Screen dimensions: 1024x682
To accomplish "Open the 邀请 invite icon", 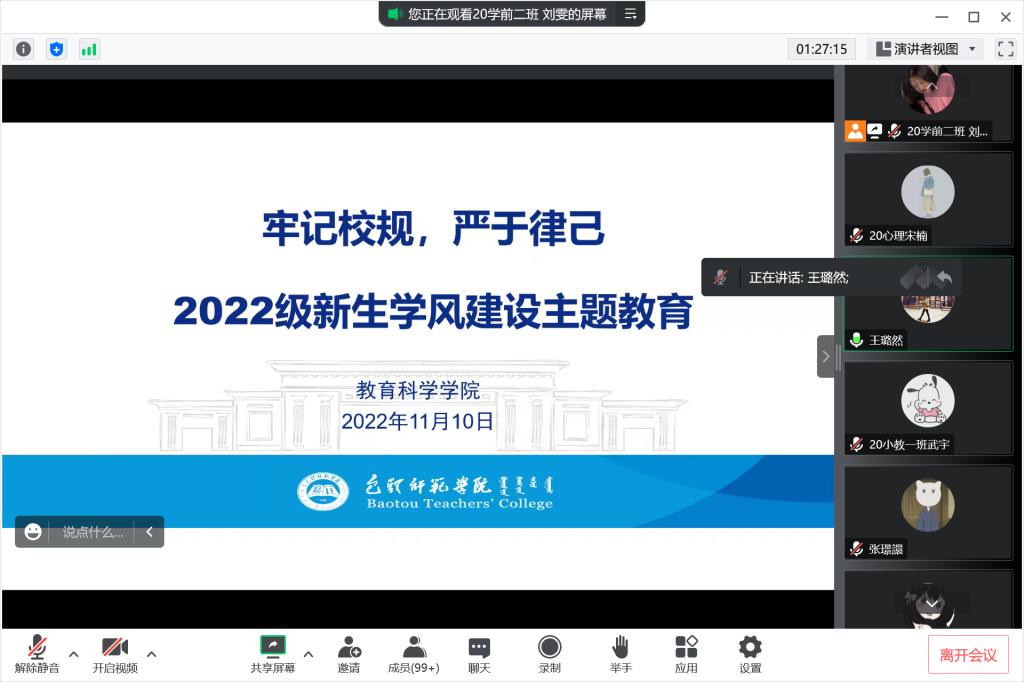I will click(349, 654).
